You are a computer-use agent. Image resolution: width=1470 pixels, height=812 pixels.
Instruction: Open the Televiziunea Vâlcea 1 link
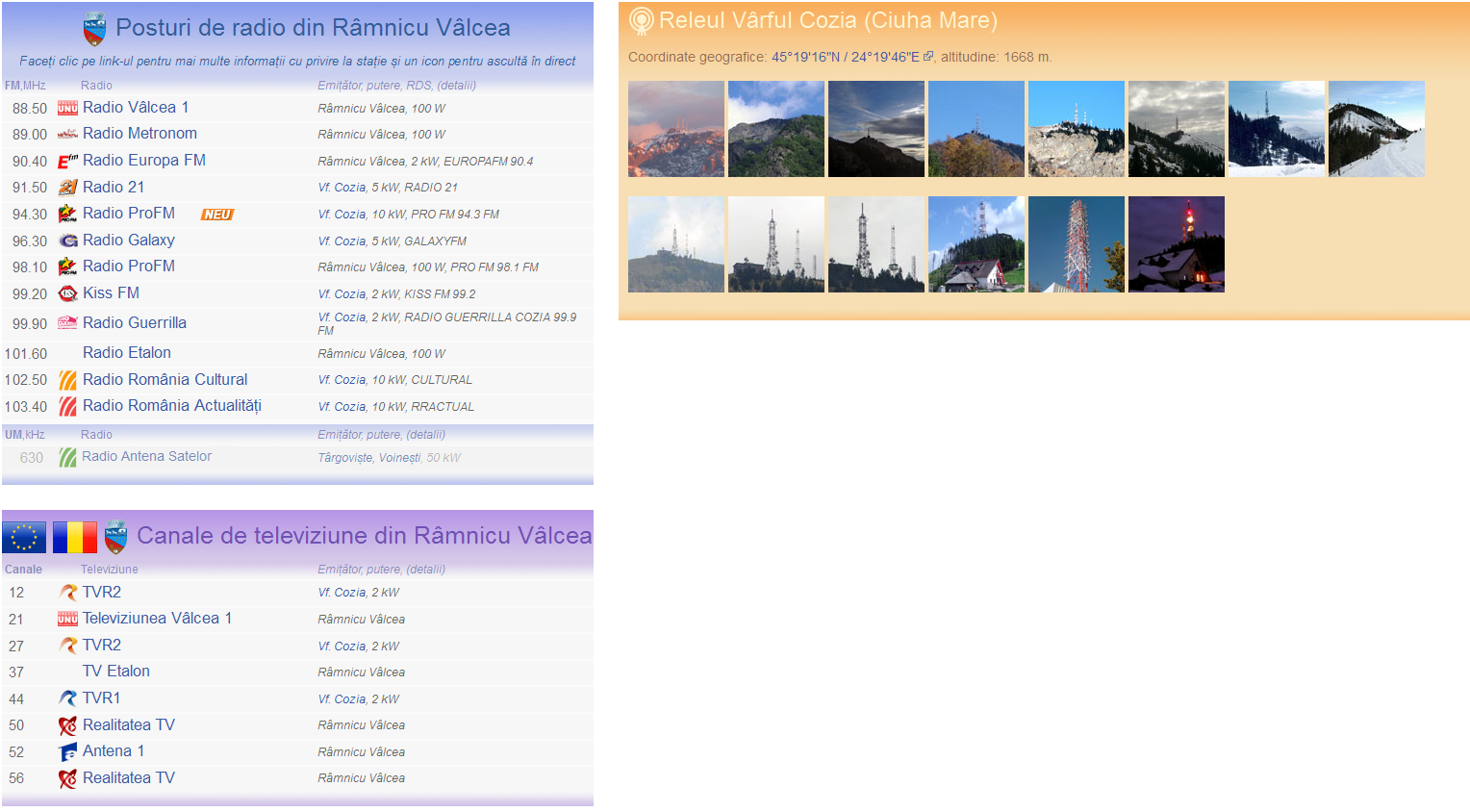tap(157, 618)
